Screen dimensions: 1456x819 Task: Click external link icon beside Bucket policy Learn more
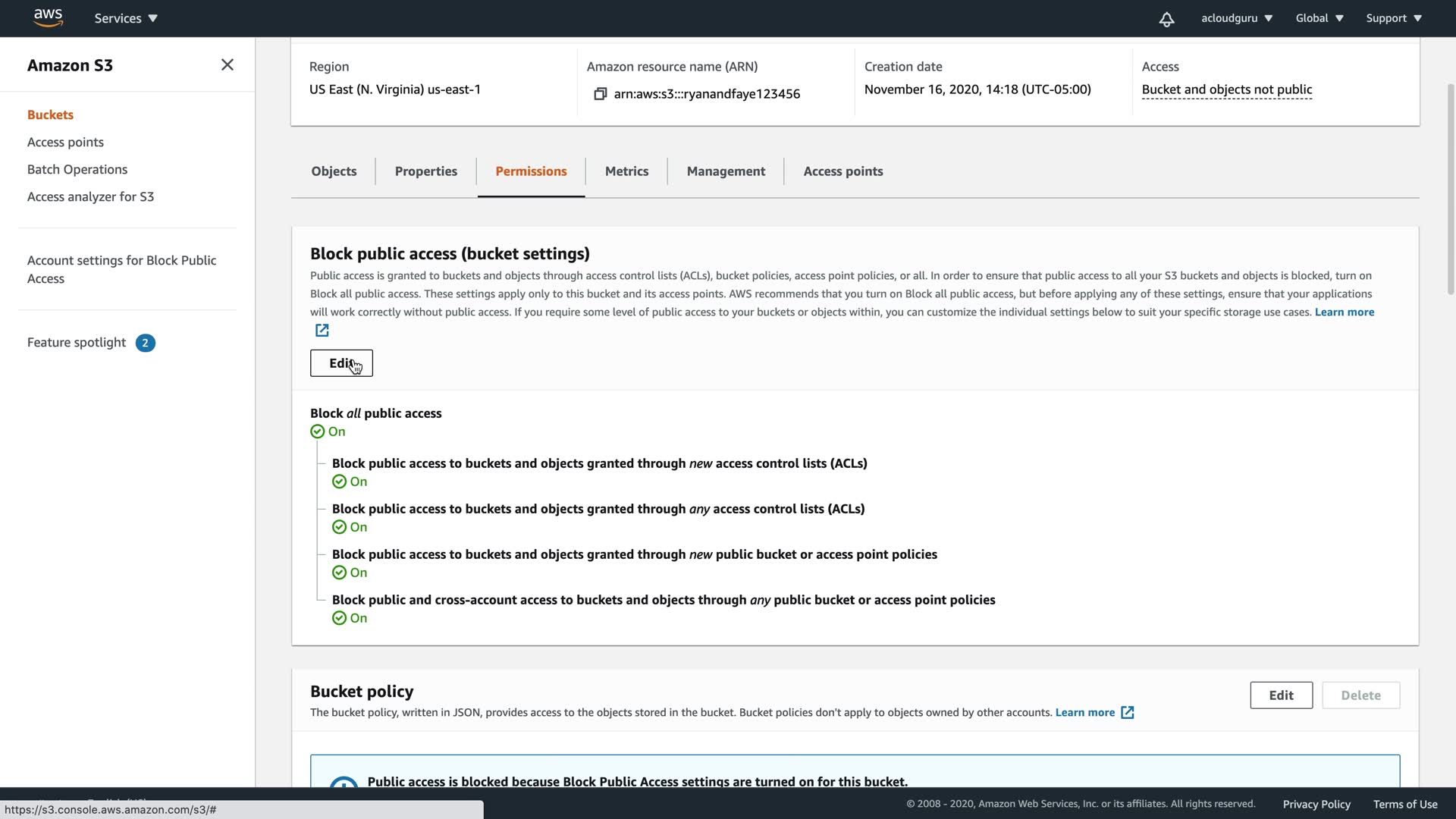point(1127,713)
